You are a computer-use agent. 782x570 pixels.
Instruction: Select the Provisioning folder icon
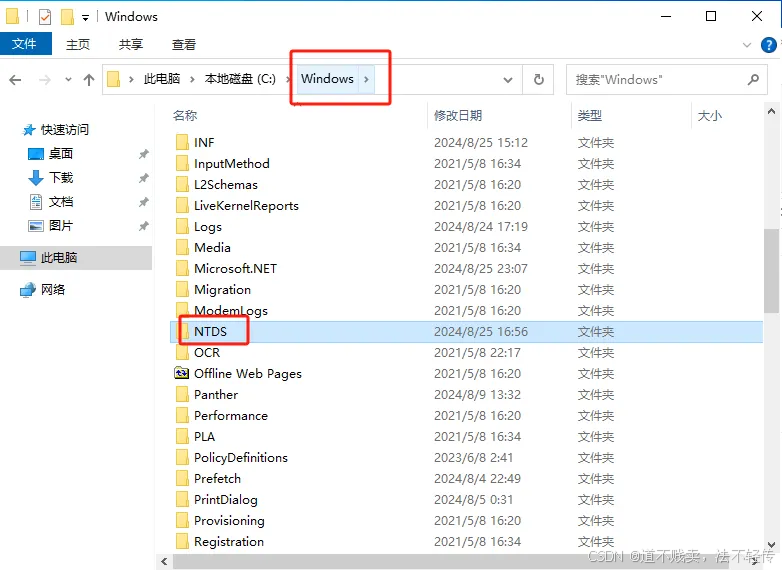(183, 521)
